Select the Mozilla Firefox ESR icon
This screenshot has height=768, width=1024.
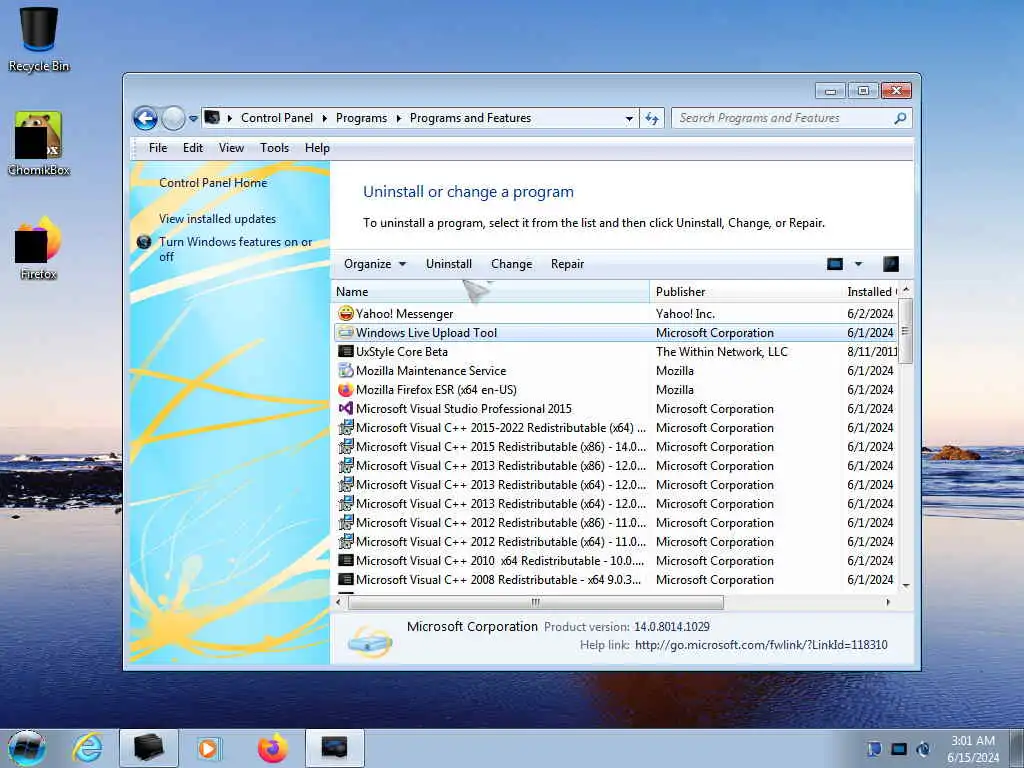[x=345, y=390]
